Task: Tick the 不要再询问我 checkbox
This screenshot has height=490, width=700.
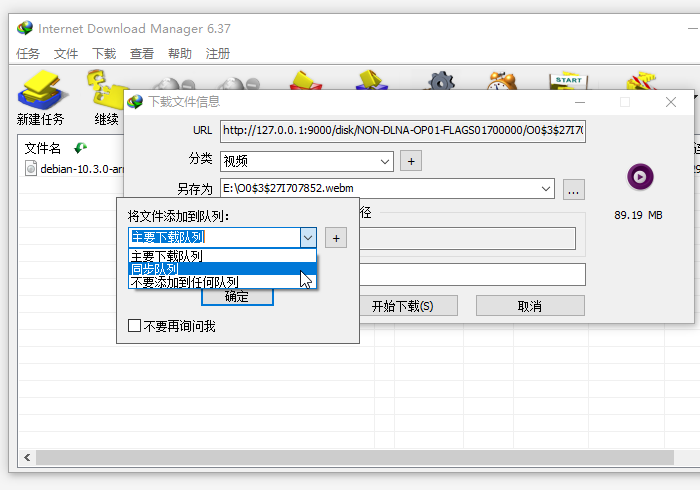Action: pyautogui.click(x=134, y=325)
